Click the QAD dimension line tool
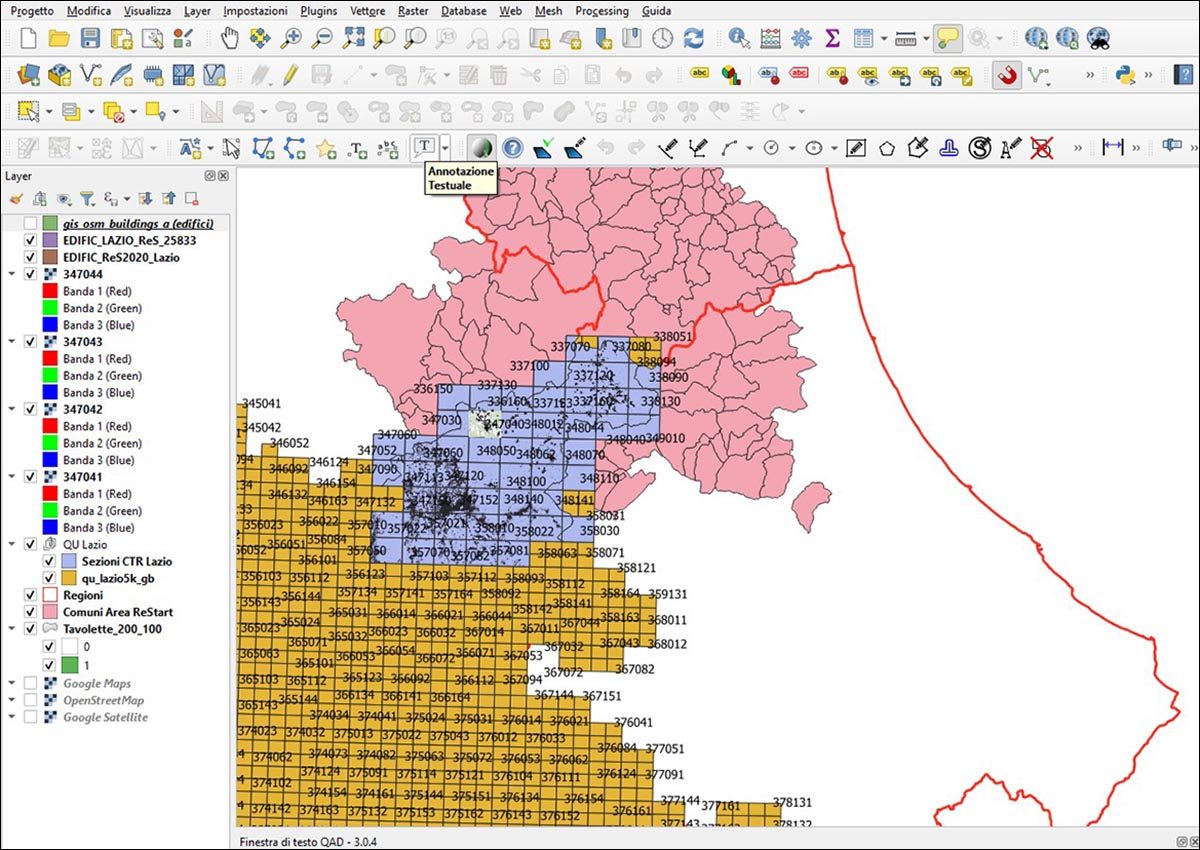The width and height of the screenshot is (1200, 850). click(1112, 147)
